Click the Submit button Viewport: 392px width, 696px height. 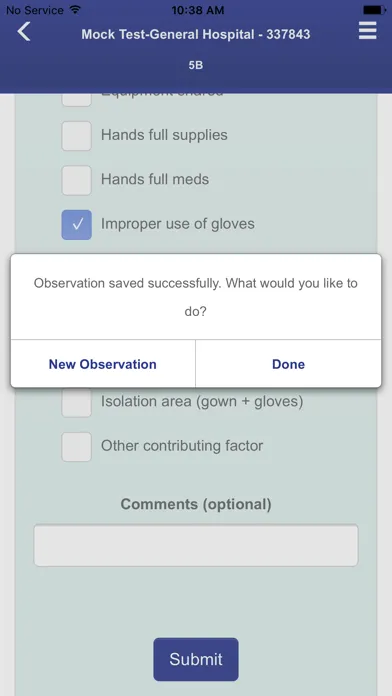(x=196, y=659)
